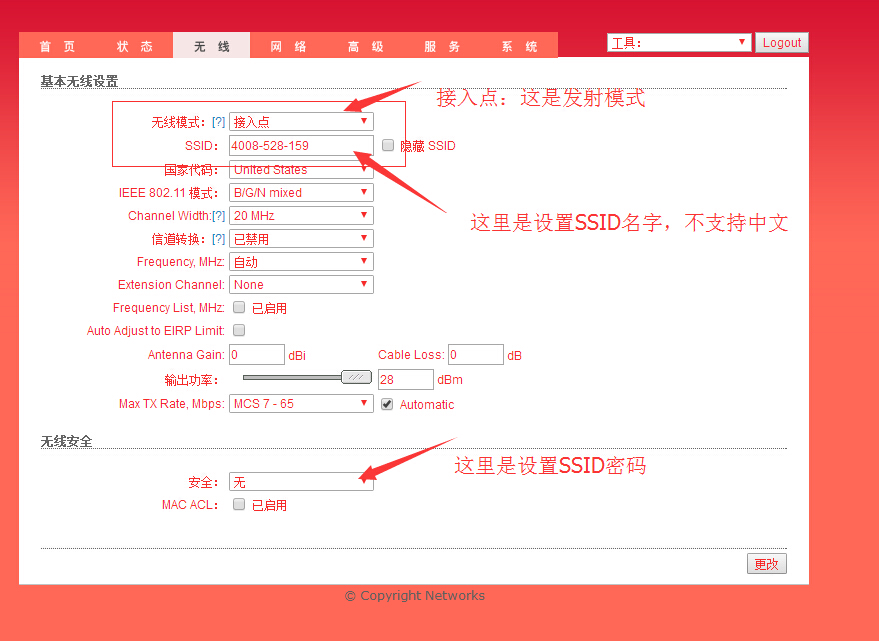
Task: Click the help link next to 无线模式
Action: click(219, 122)
